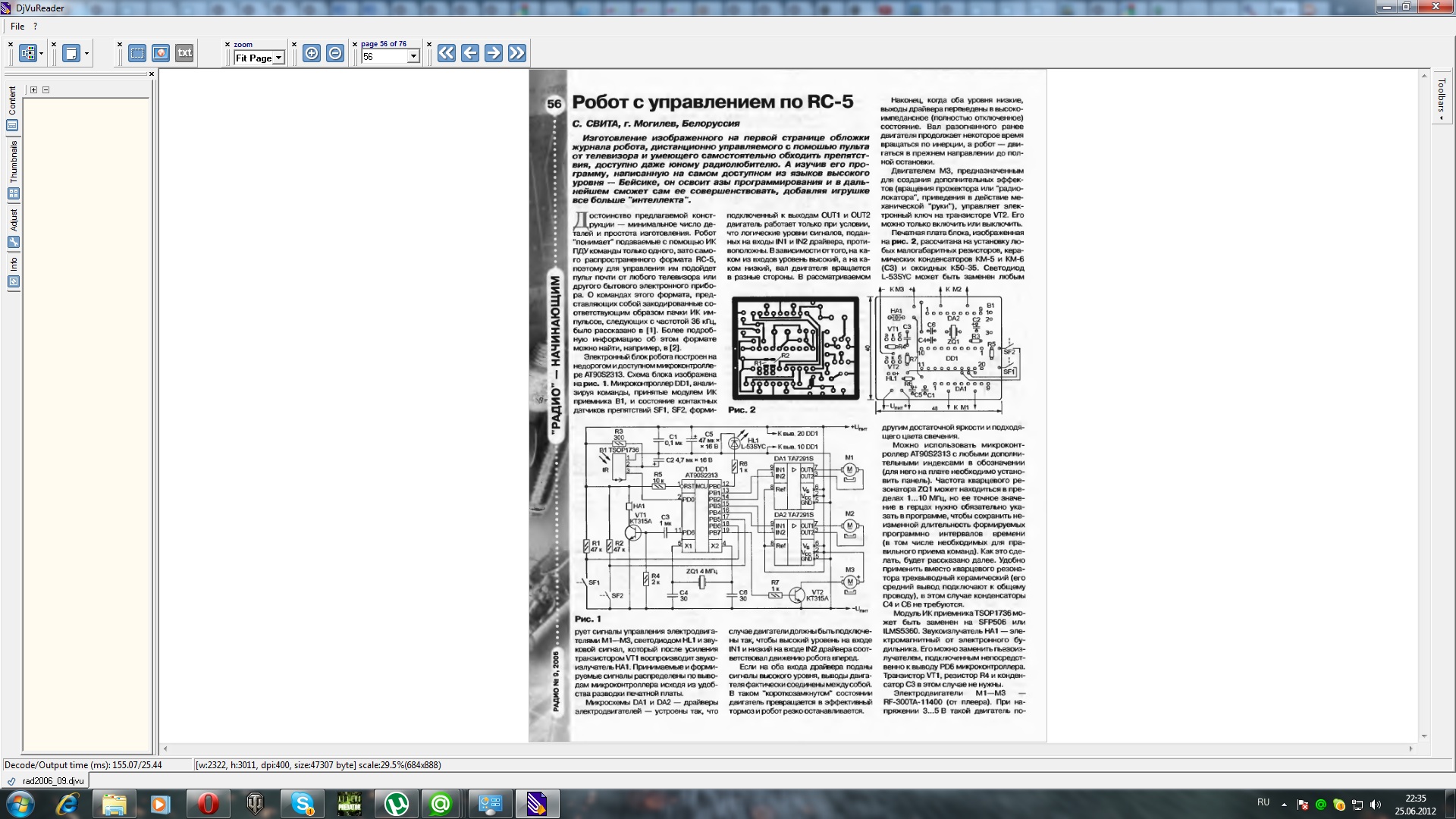Click the txt text mode icon

[184, 53]
